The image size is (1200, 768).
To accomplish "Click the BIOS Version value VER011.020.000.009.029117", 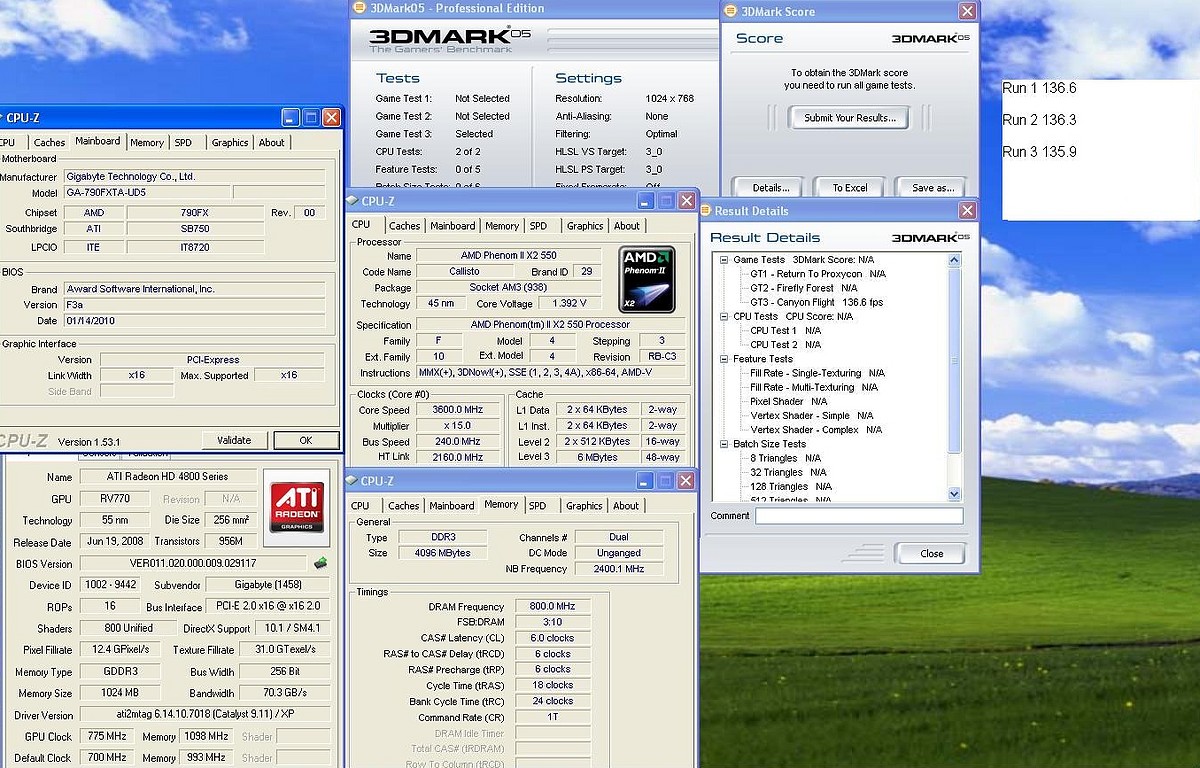I will point(193,564).
